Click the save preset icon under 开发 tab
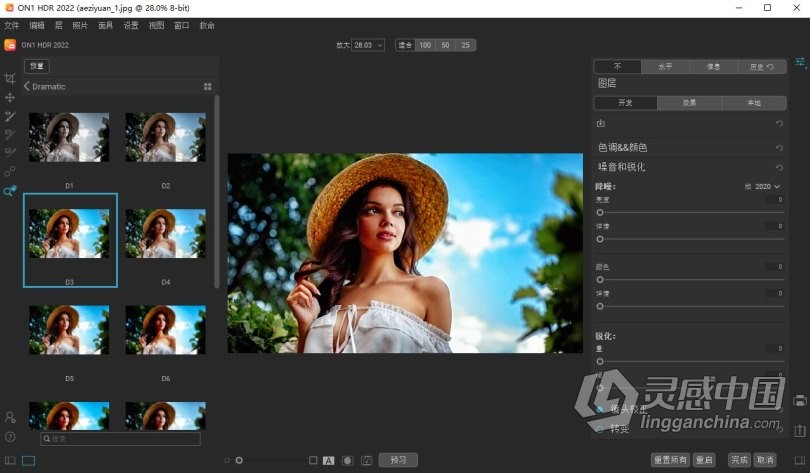Screen dimensions: 810x473 coord(600,123)
